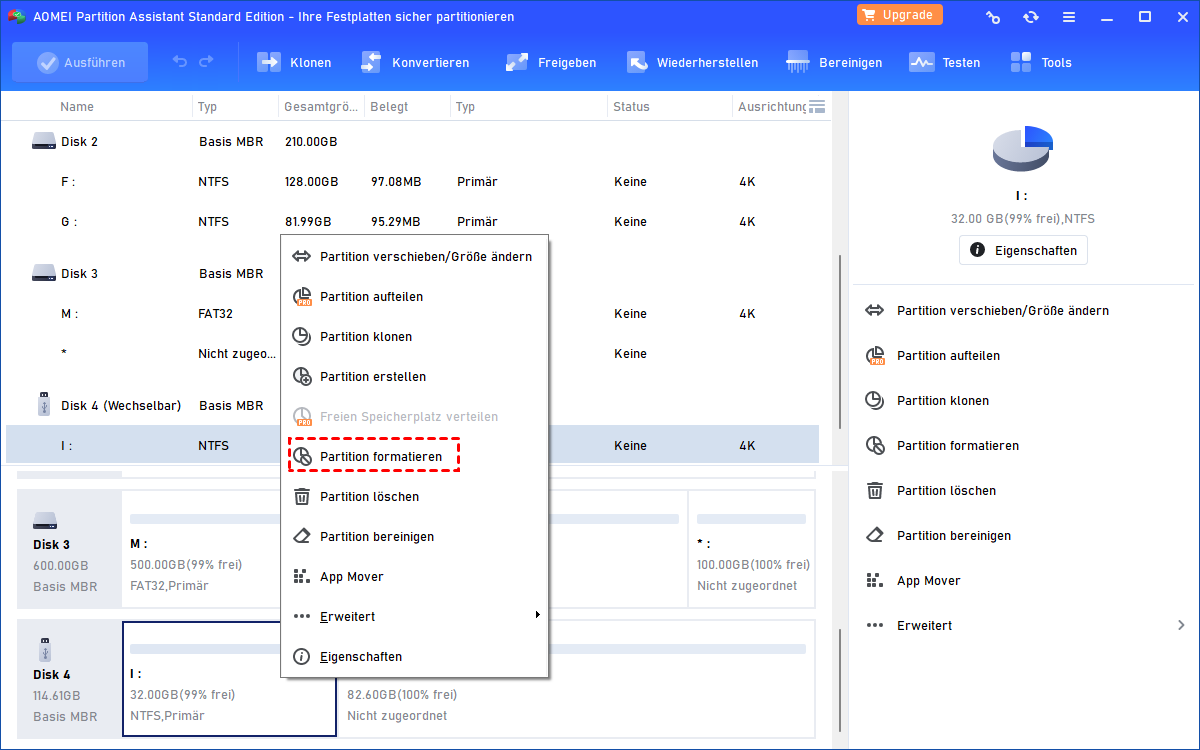Choose Partition formatieren in context menu

coord(414,457)
